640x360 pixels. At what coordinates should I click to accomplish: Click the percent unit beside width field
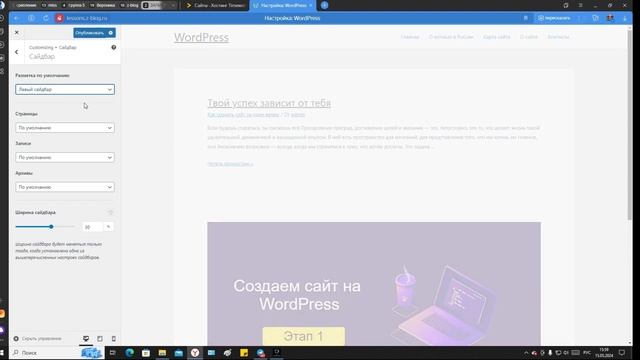[109, 227]
